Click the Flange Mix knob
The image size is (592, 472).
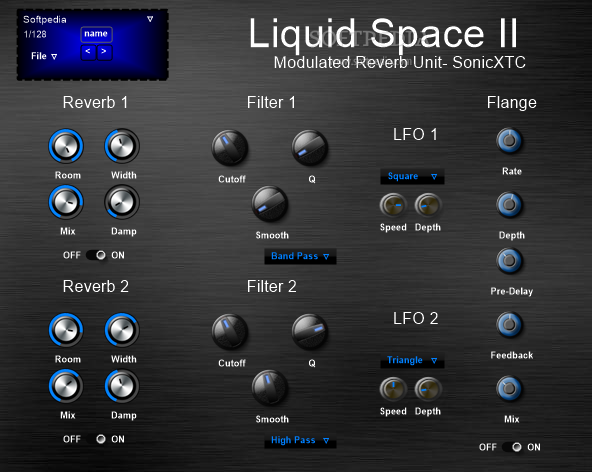pos(509,389)
